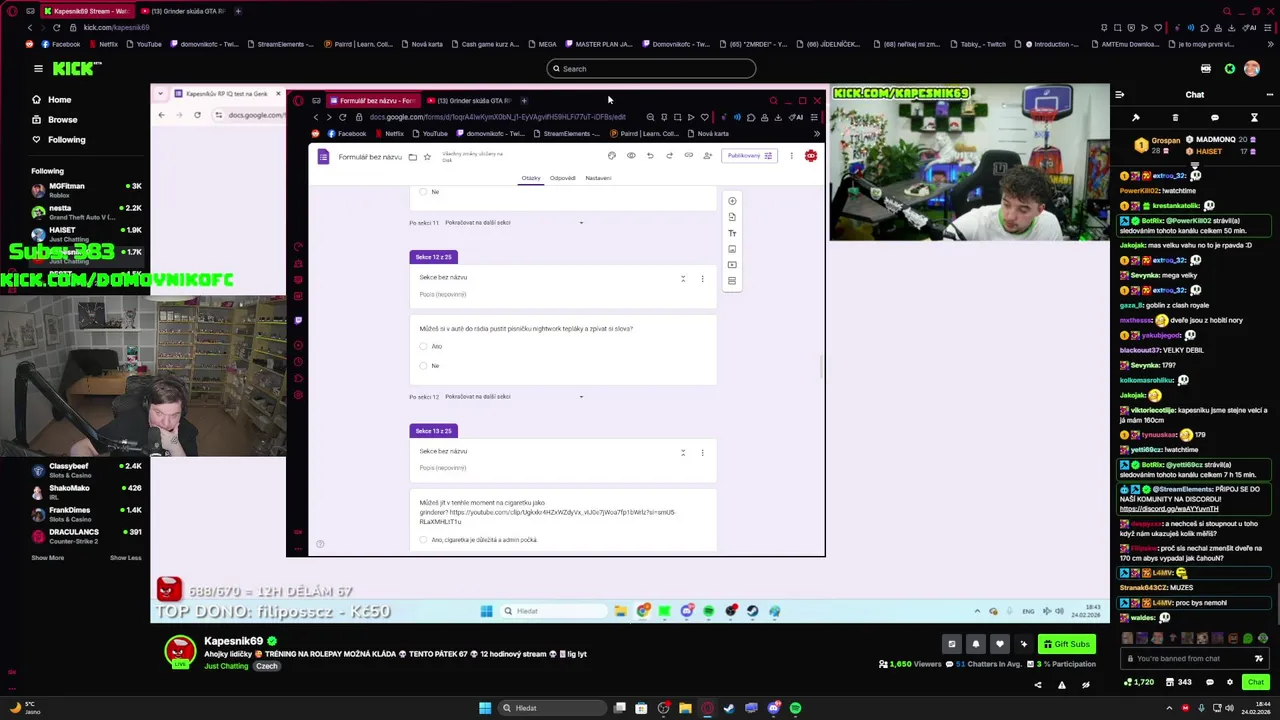
Task: Open channel shop icon showing 343
Action: (x=1177, y=682)
